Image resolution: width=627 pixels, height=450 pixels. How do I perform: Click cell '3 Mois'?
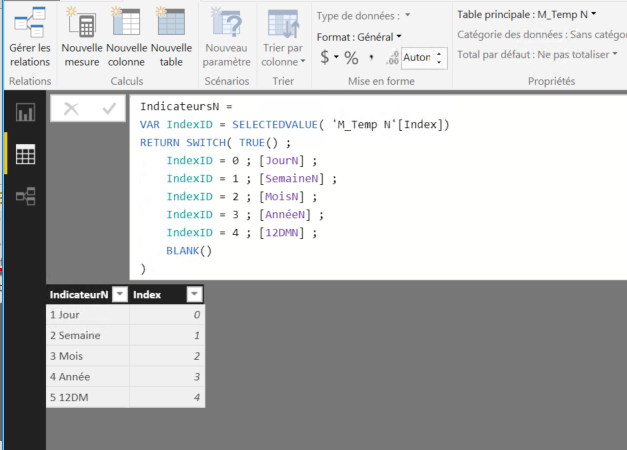point(88,356)
